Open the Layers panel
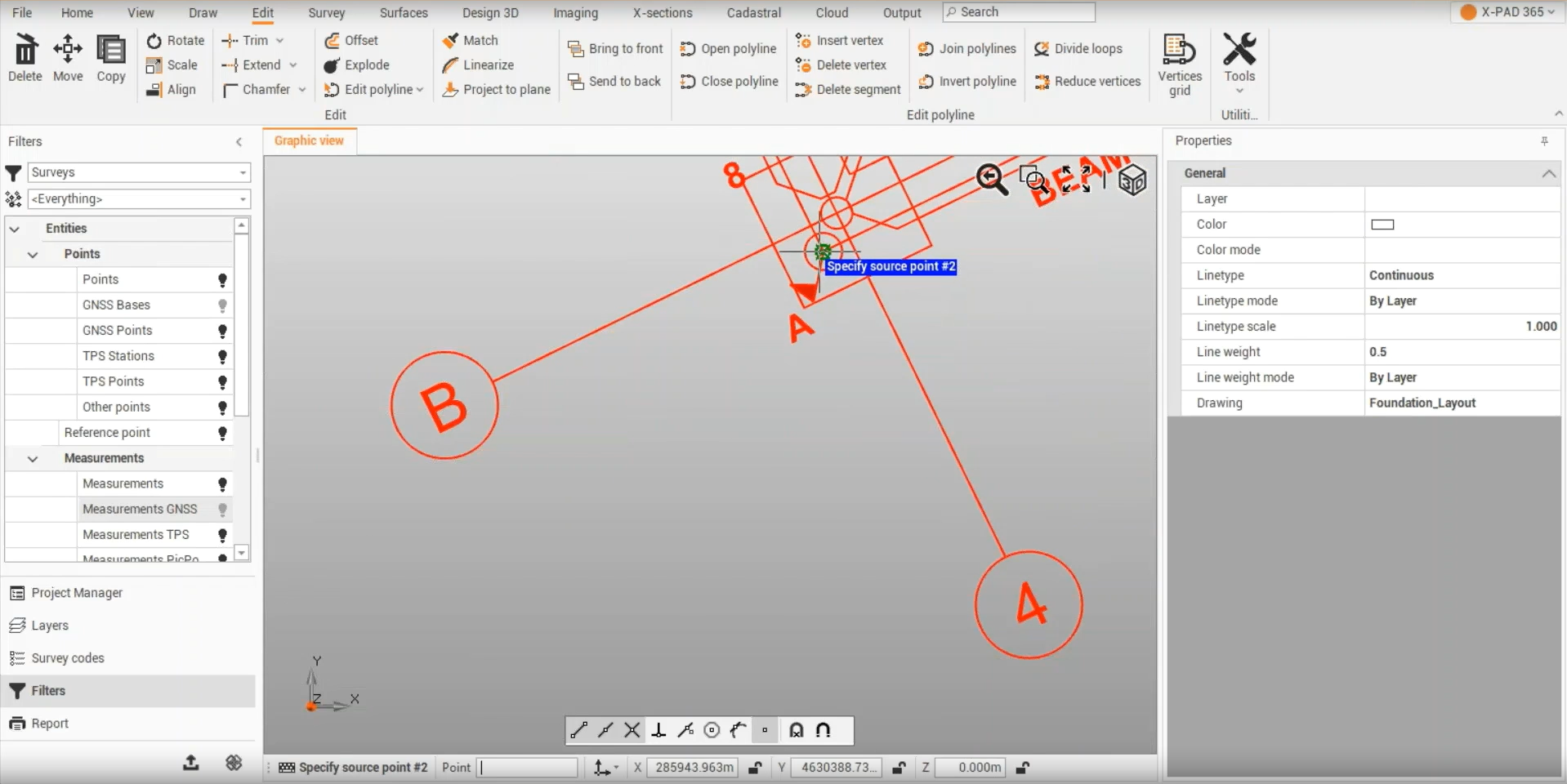The width and height of the screenshot is (1567, 784). (50, 626)
